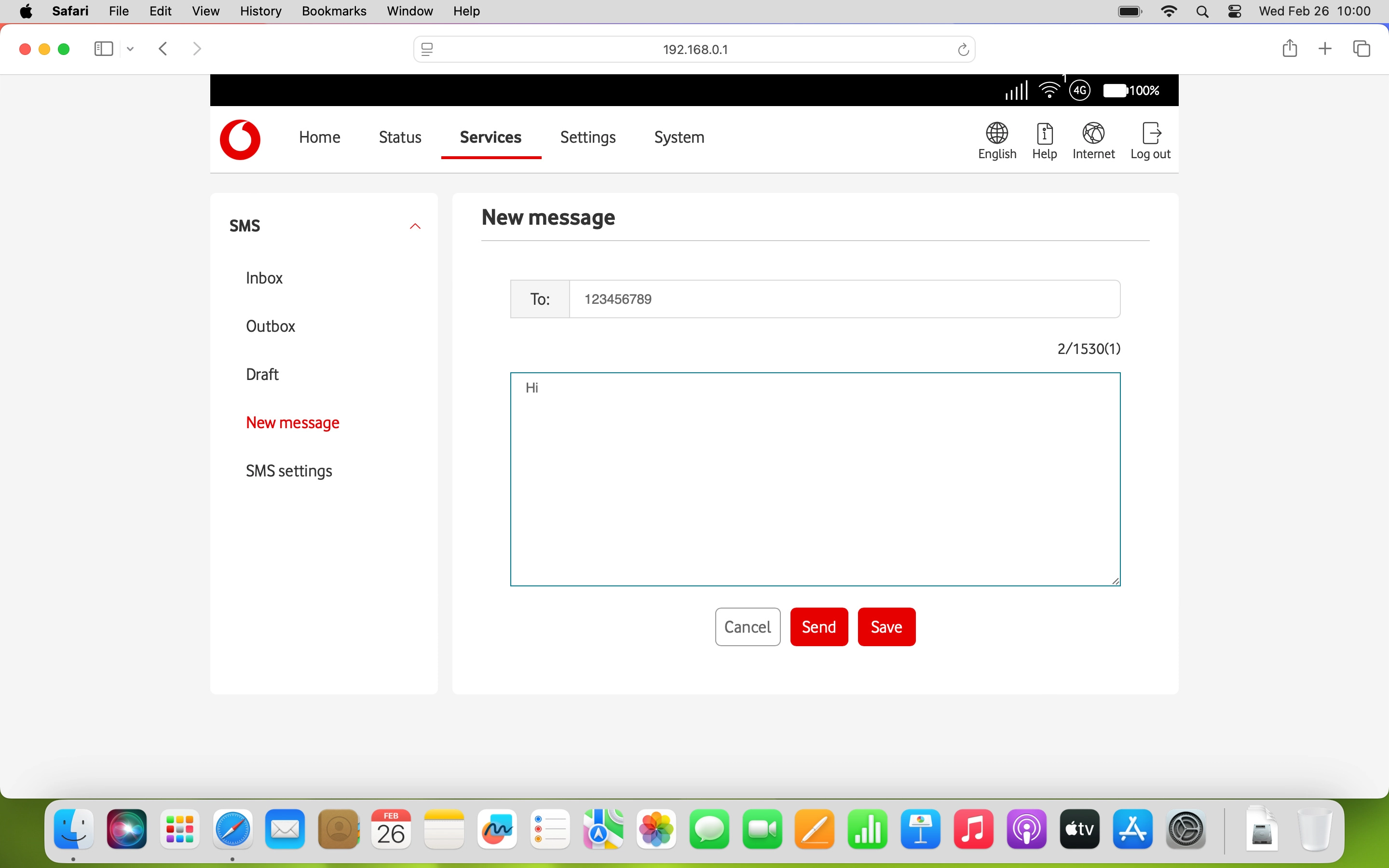Open Help using the info icon
Image resolution: width=1389 pixels, height=868 pixels.
[x=1044, y=133]
